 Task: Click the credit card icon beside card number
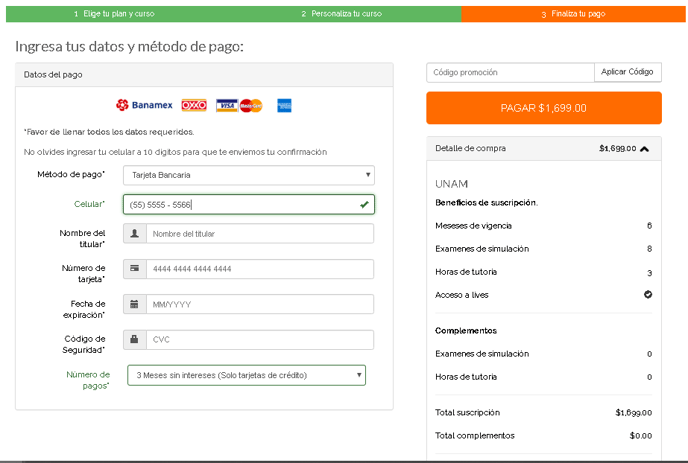coord(135,269)
